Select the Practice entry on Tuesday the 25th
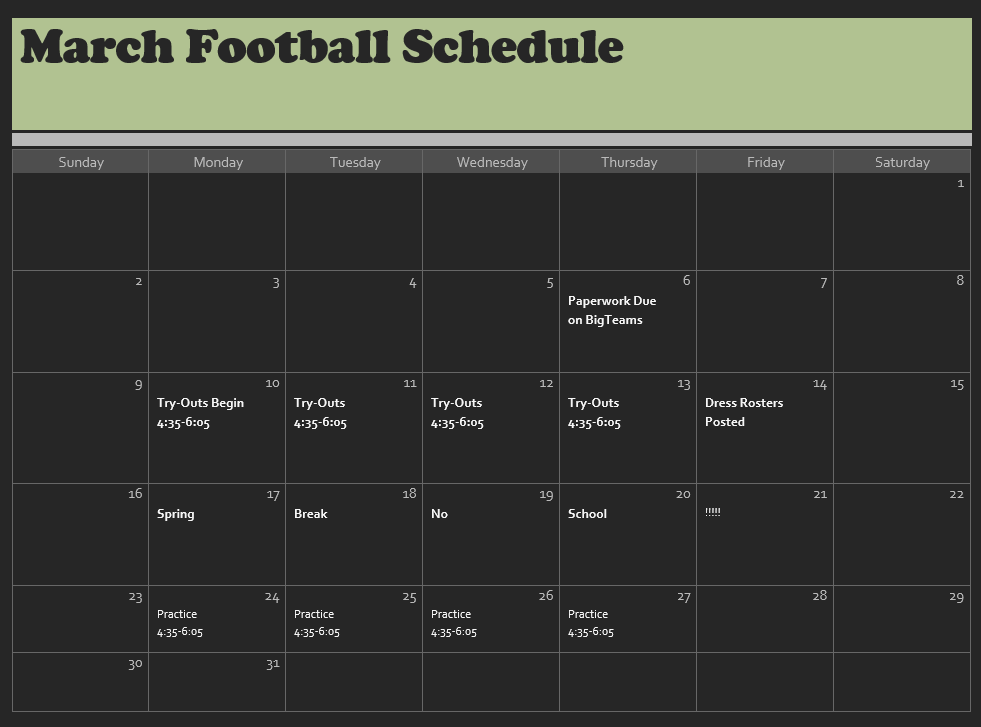 (x=317, y=623)
